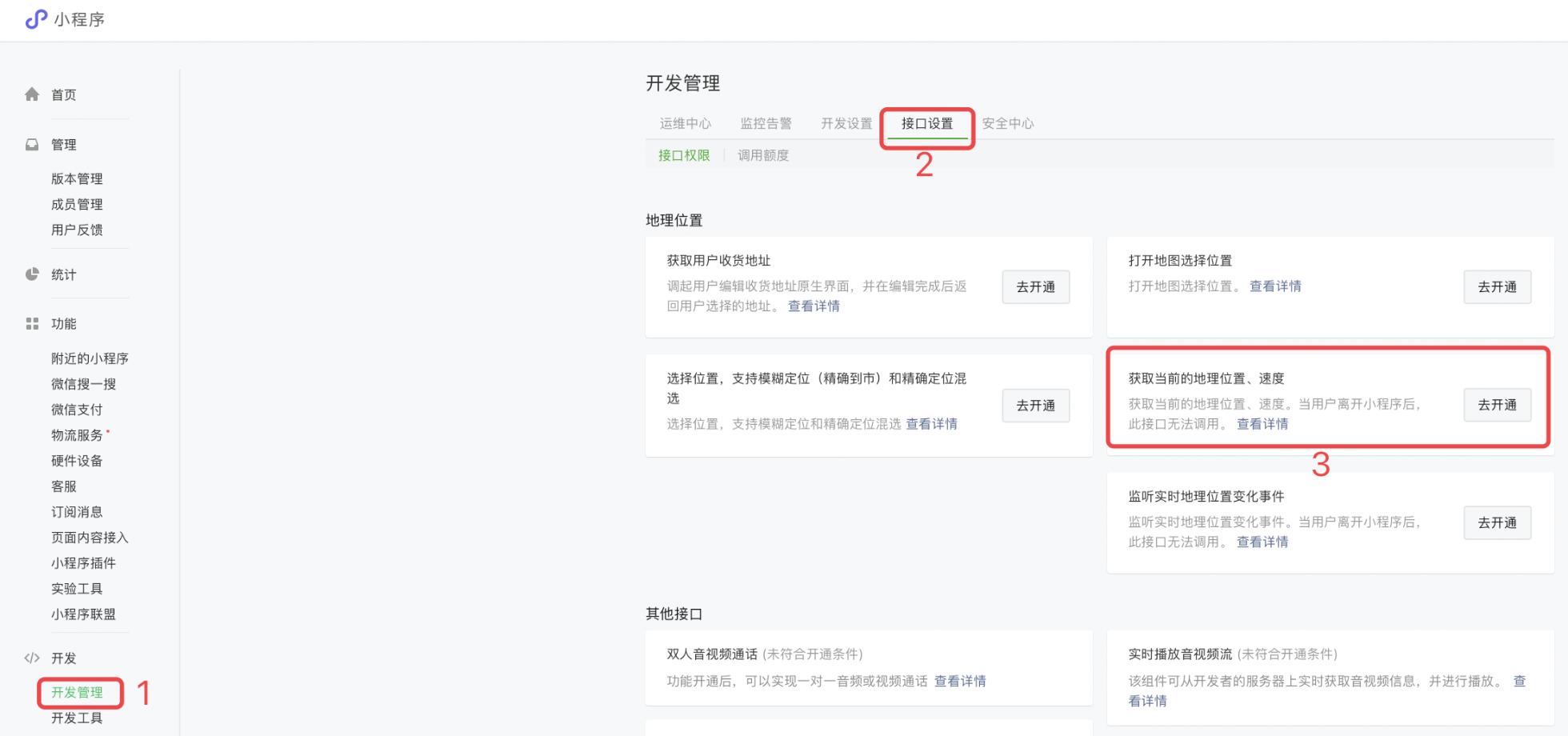This screenshot has width=1568, height=736.
Task: Open 客服 in the sidebar
Action: click(64, 486)
